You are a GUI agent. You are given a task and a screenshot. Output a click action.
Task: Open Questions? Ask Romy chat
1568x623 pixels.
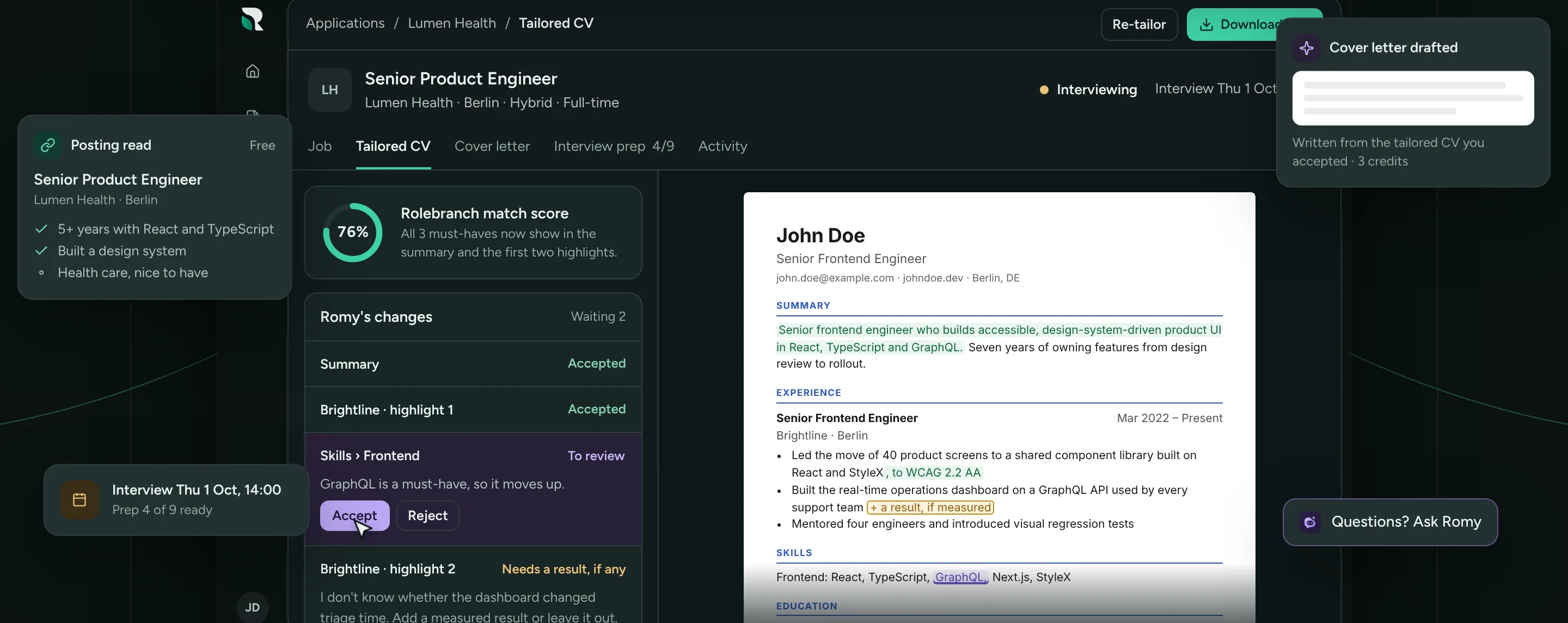pyautogui.click(x=1389, y=522)
